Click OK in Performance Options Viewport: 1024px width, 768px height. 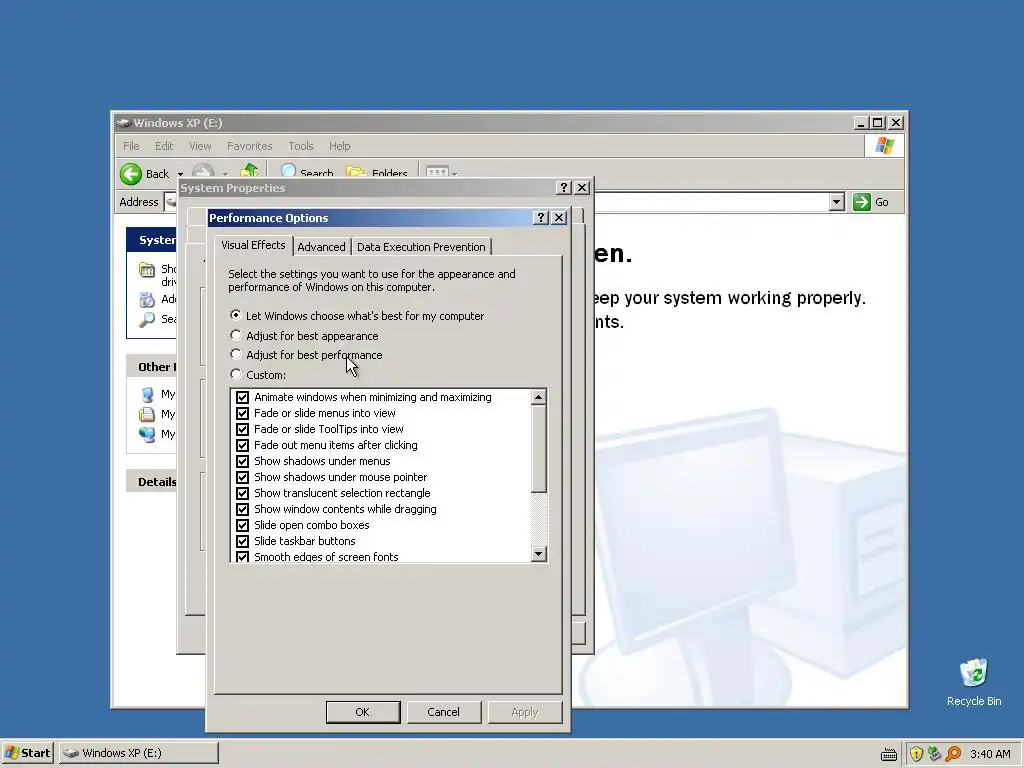click(362, 712)
